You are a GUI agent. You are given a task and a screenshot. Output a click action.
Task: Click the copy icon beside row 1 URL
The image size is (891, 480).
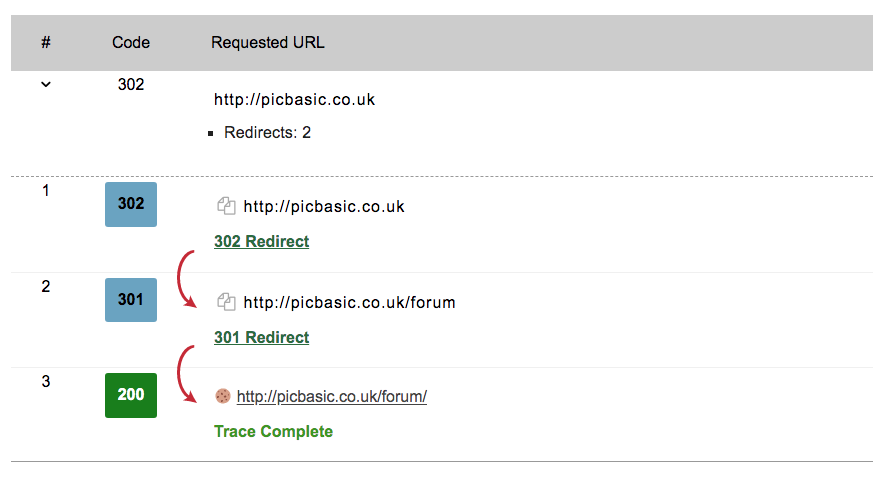[x=226, y=206]
